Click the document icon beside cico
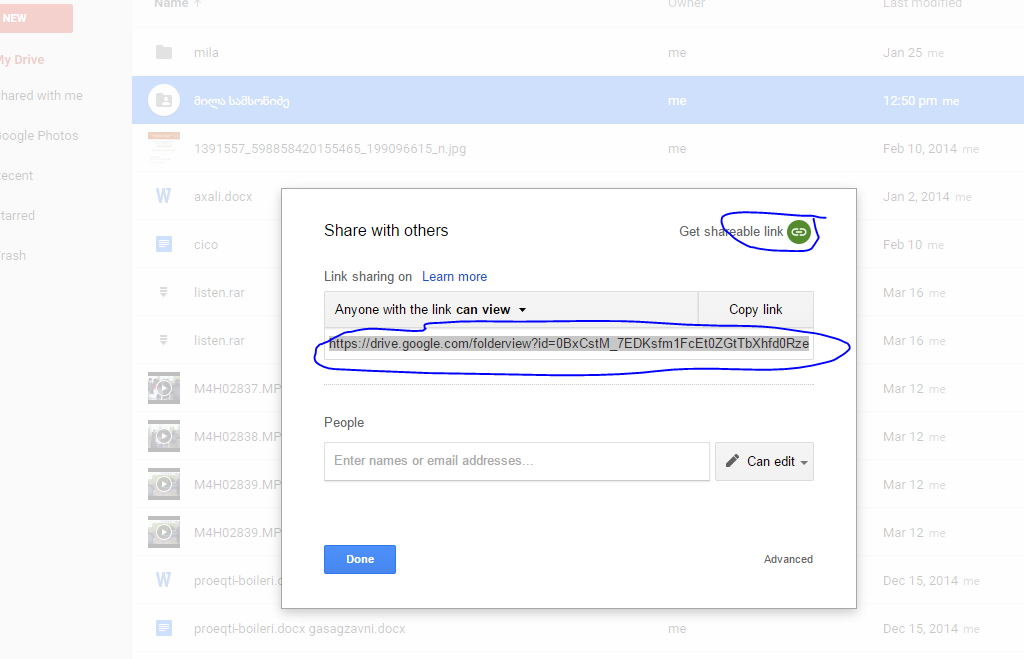Screen dimensions: 1024x659 [164, 244]
